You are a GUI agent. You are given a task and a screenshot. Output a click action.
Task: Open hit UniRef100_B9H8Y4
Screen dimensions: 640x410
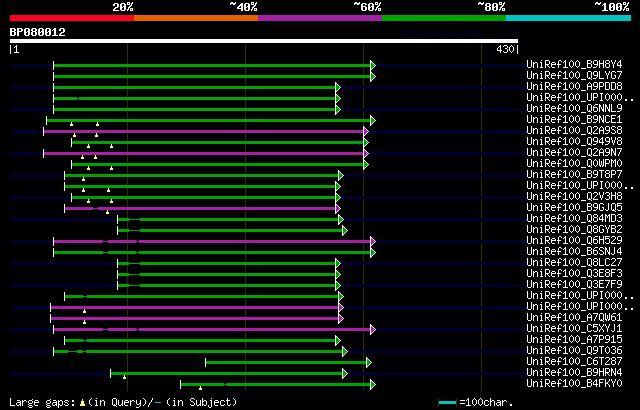(574, 64)
